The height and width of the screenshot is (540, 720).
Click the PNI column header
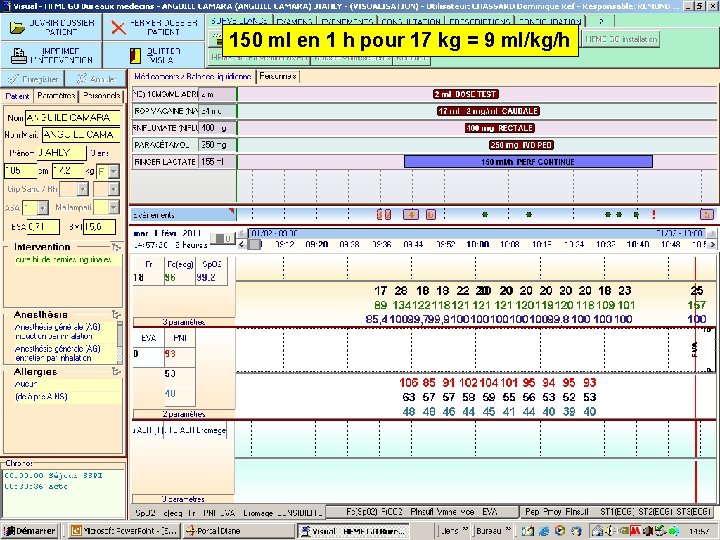(x=180, y=338)
